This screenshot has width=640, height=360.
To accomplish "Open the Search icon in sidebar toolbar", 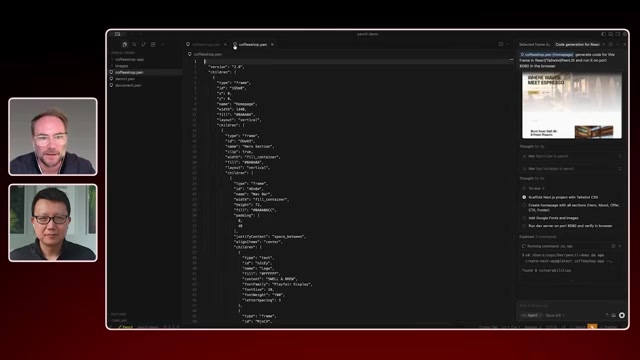I will point(134,44).
